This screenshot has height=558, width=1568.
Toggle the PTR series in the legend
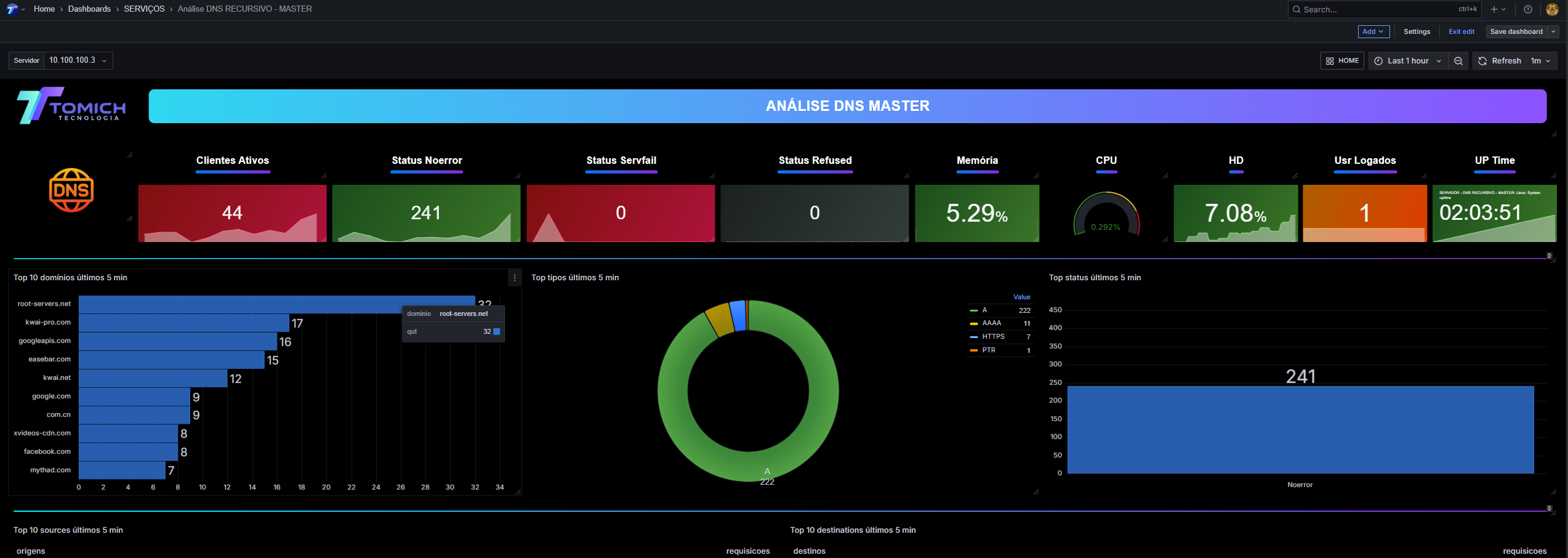989,350
